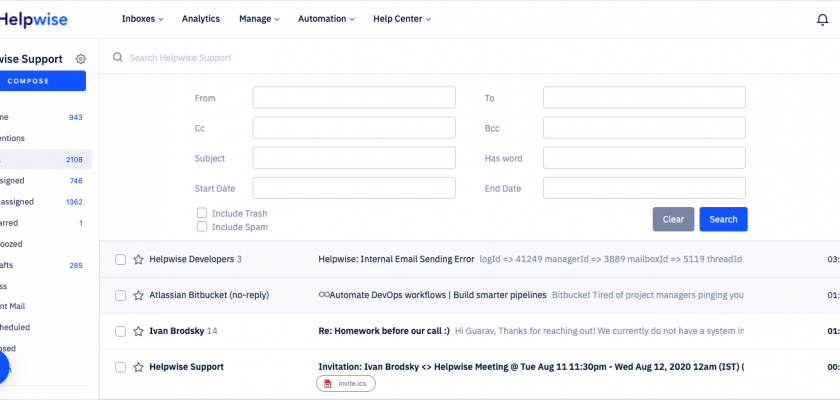Screen dimensions: 840x400
Task: Focus the To filter field
Action: coord(644,97)
